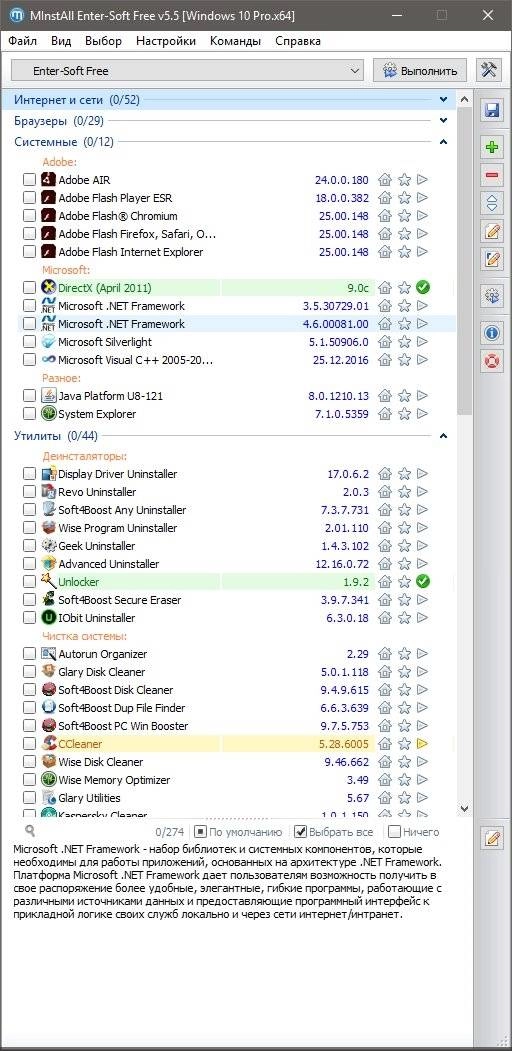Toggle the 'Ничего' checkbox

tap(393, 832)
